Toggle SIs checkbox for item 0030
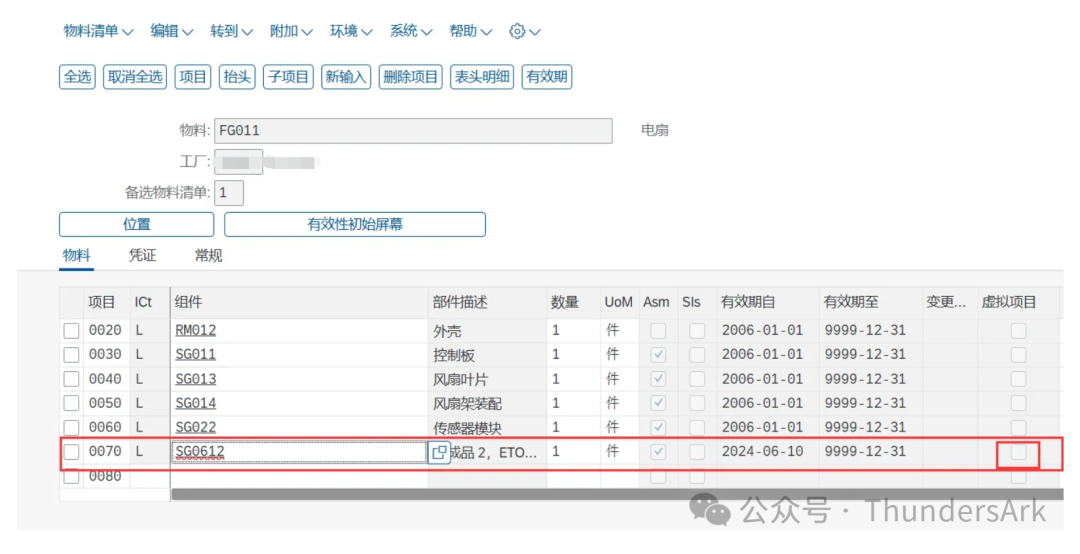Viewport: 1080px width, 554px height. coord(696,355)
